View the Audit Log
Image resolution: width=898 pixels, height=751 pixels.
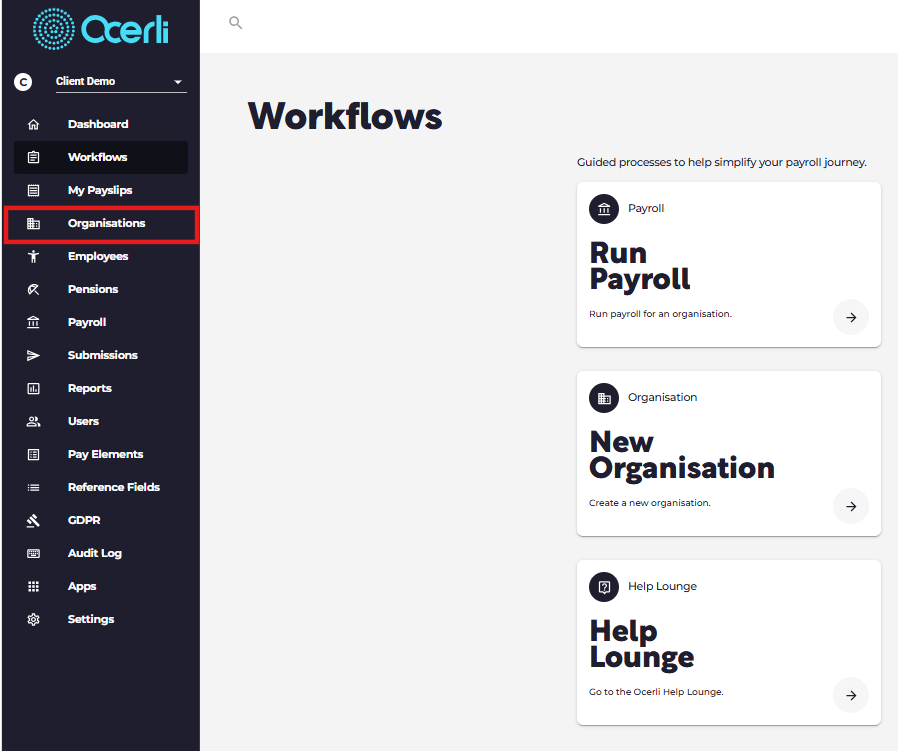[x=101, y=553]
